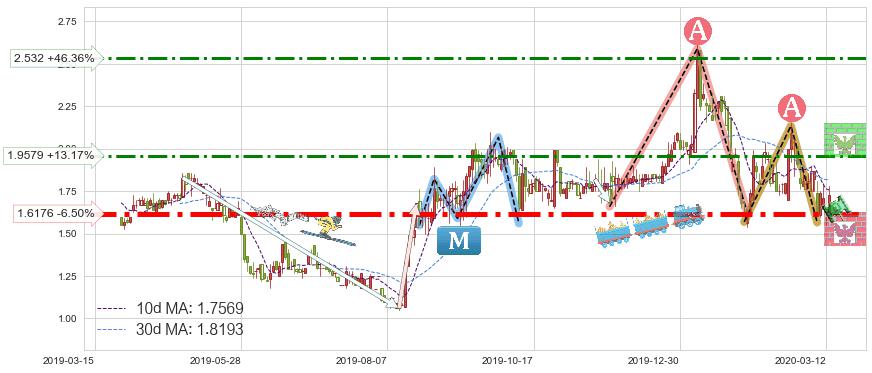872x373 pixels.
Task: Click the red brick wall eagle icon
Action: [845, 229]
